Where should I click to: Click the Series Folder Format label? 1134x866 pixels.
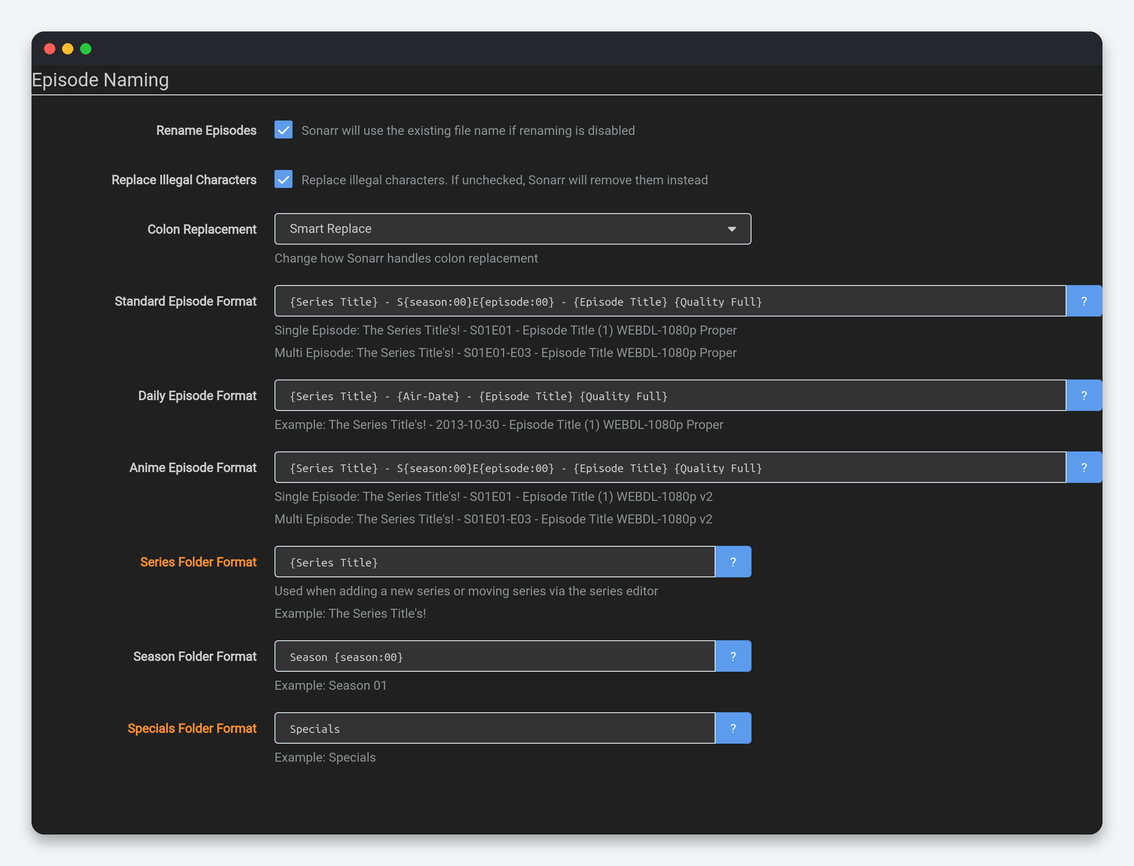(x=198, y=562)
